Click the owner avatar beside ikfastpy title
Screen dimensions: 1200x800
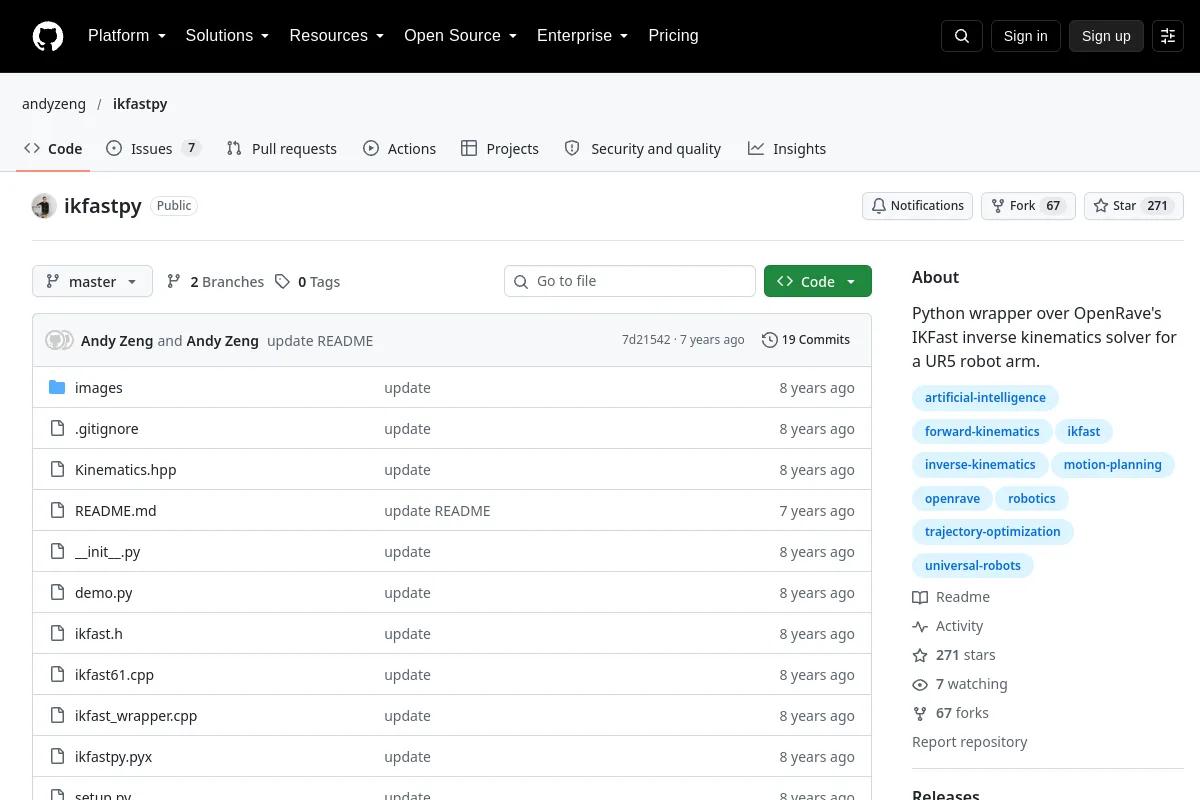tap(43, 206)
